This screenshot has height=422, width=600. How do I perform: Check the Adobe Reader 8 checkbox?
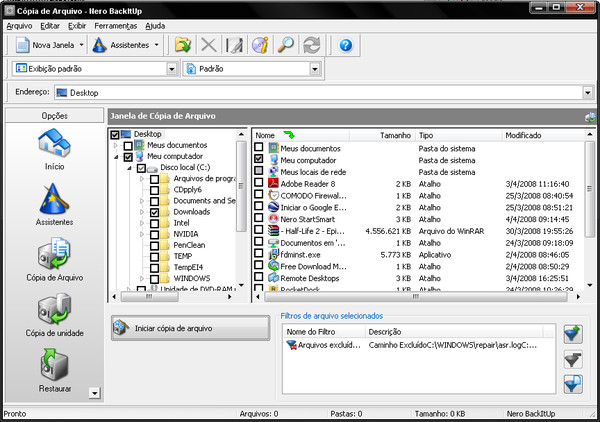coord(259,183)
